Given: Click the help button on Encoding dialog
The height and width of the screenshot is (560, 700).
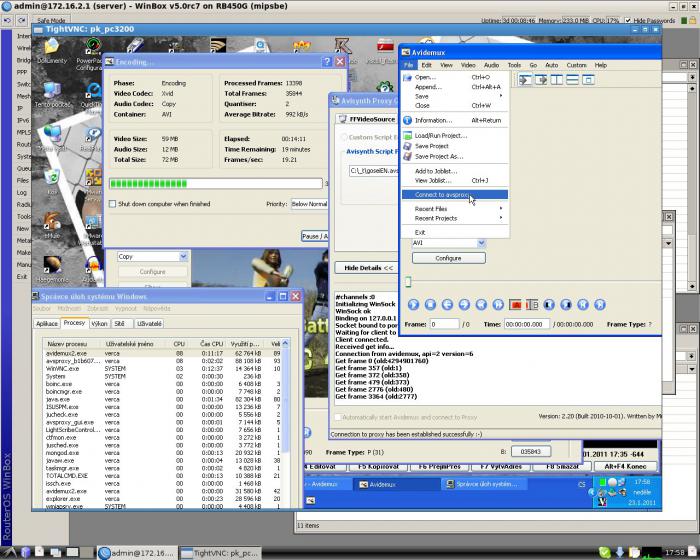Looking at the screenshot, I should click(x=327, y=62).
